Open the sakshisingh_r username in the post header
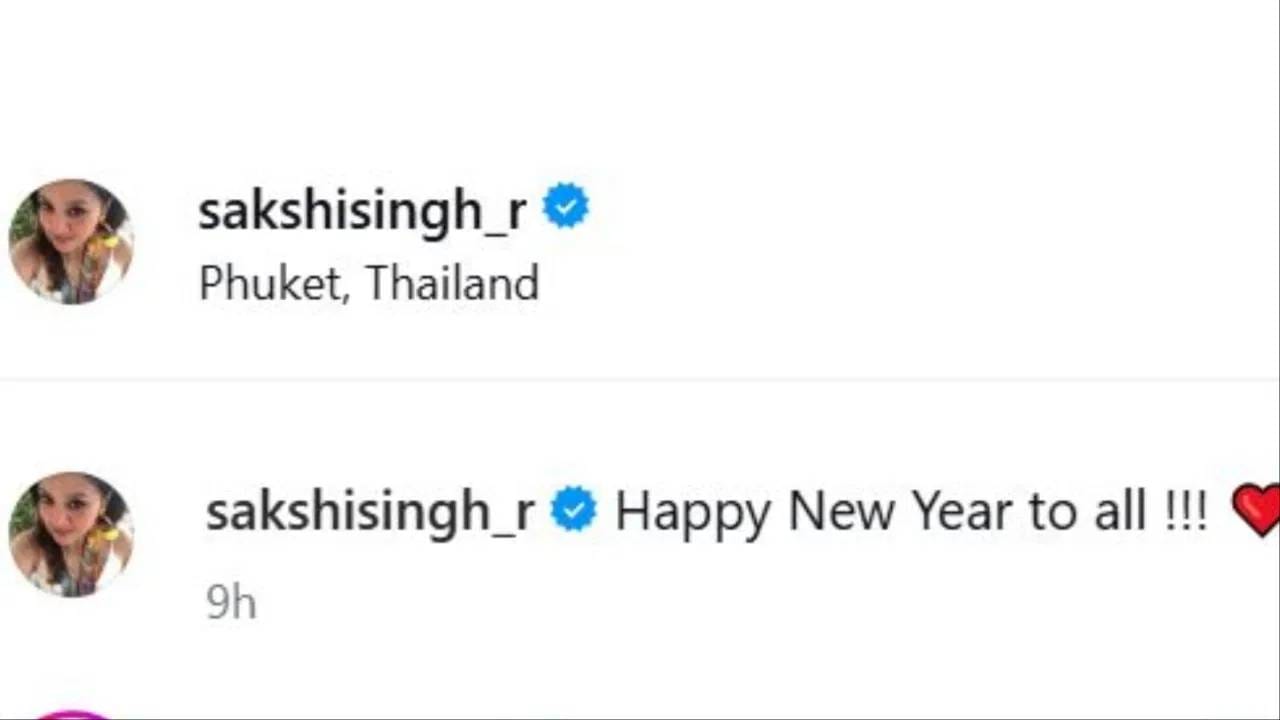Screen dimensions: 1280x720 click(362, 211)
